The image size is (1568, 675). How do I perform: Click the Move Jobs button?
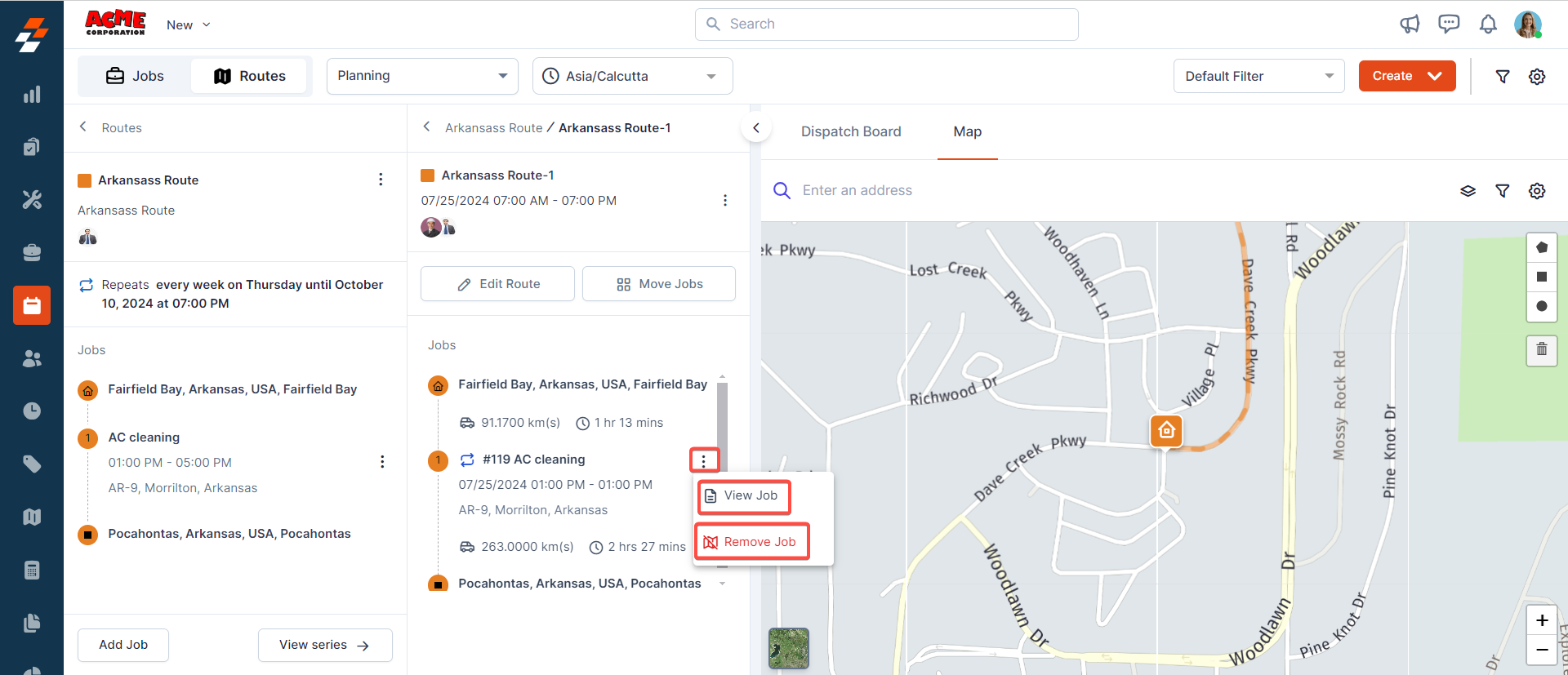pos(659,284)
